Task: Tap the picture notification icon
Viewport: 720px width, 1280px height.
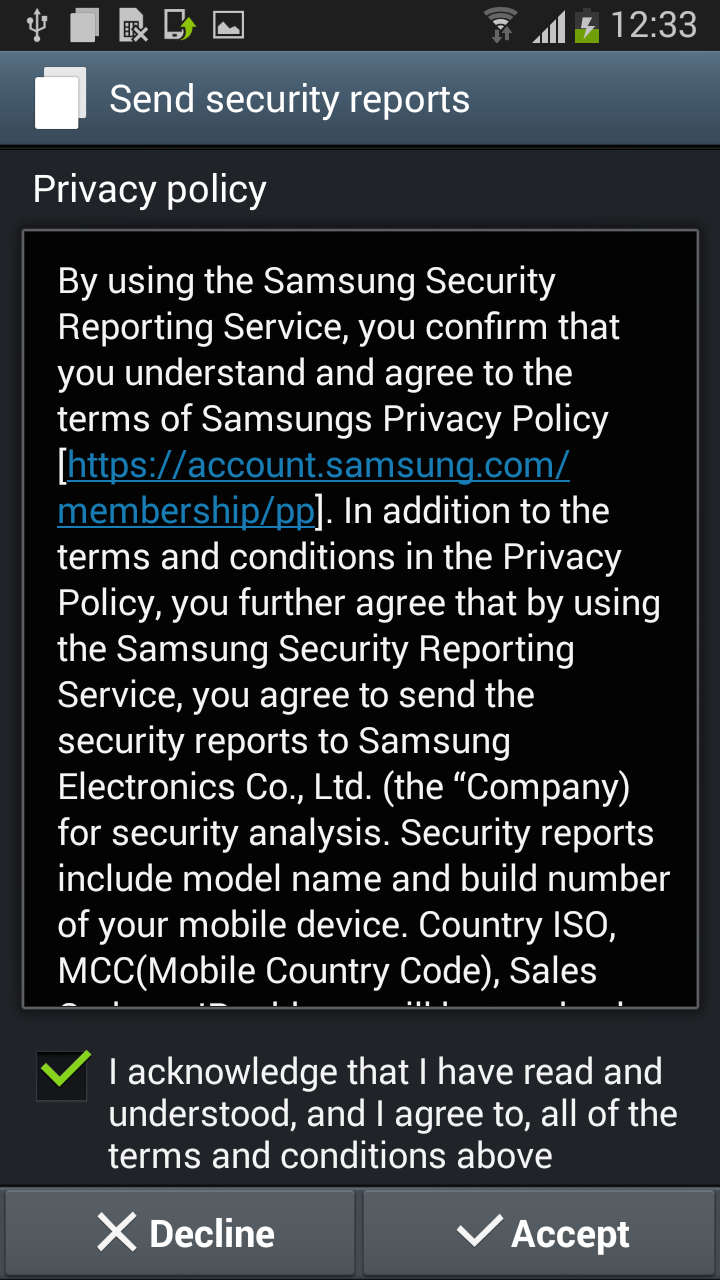Action: coord(229,25)
